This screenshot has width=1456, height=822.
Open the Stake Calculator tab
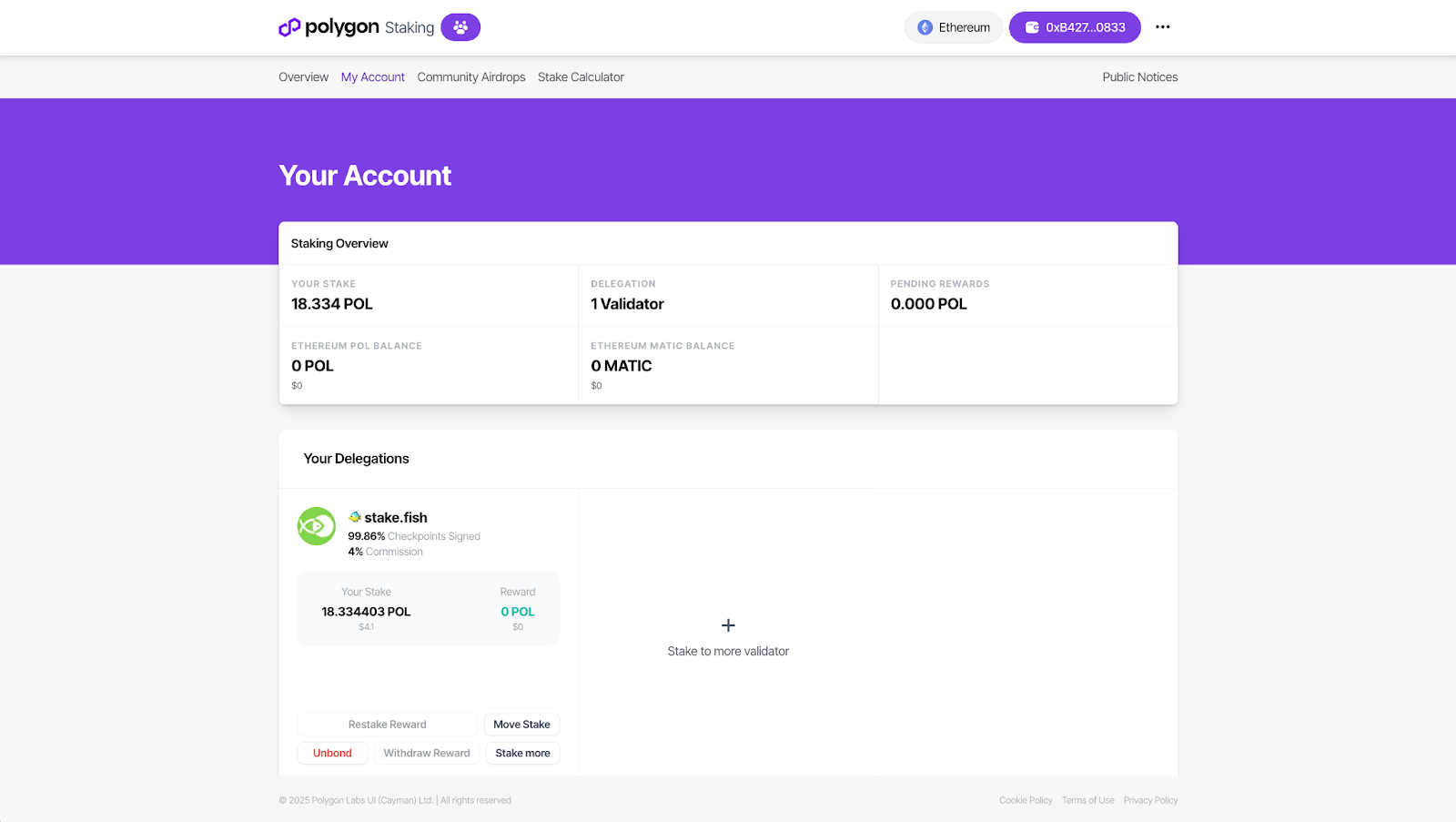581,77
